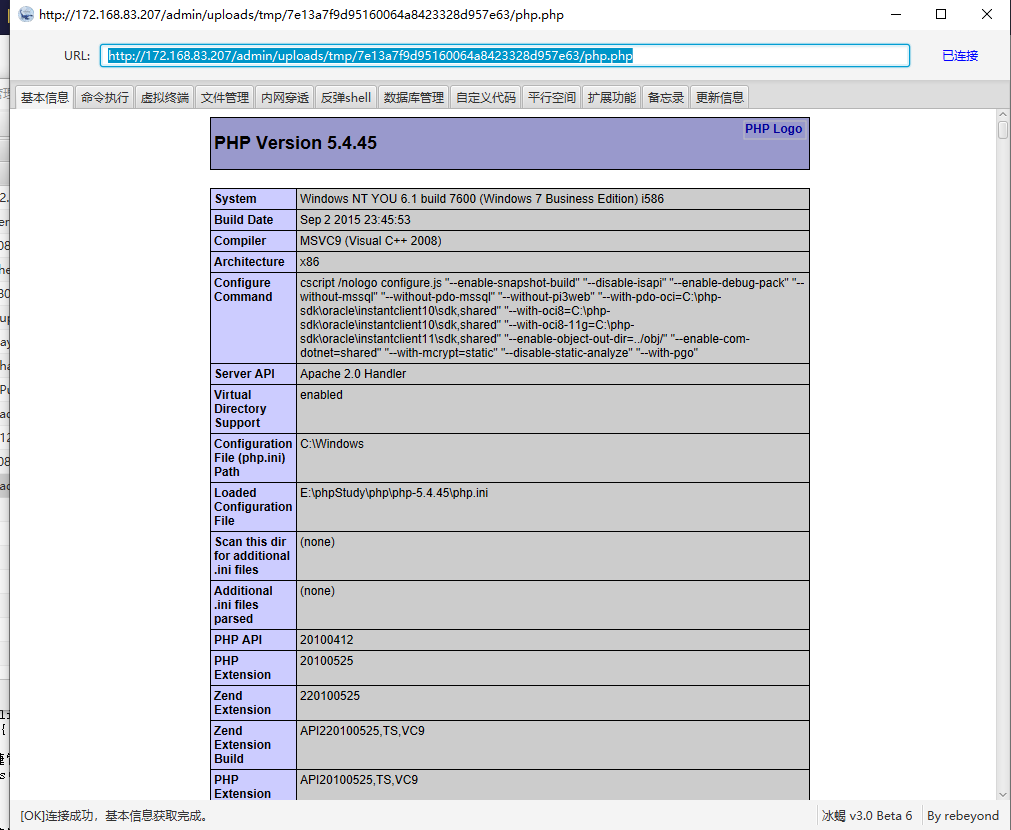Switch to the 命令执行 tab
The image size is (1011, 830).
(x=104, y=97)
